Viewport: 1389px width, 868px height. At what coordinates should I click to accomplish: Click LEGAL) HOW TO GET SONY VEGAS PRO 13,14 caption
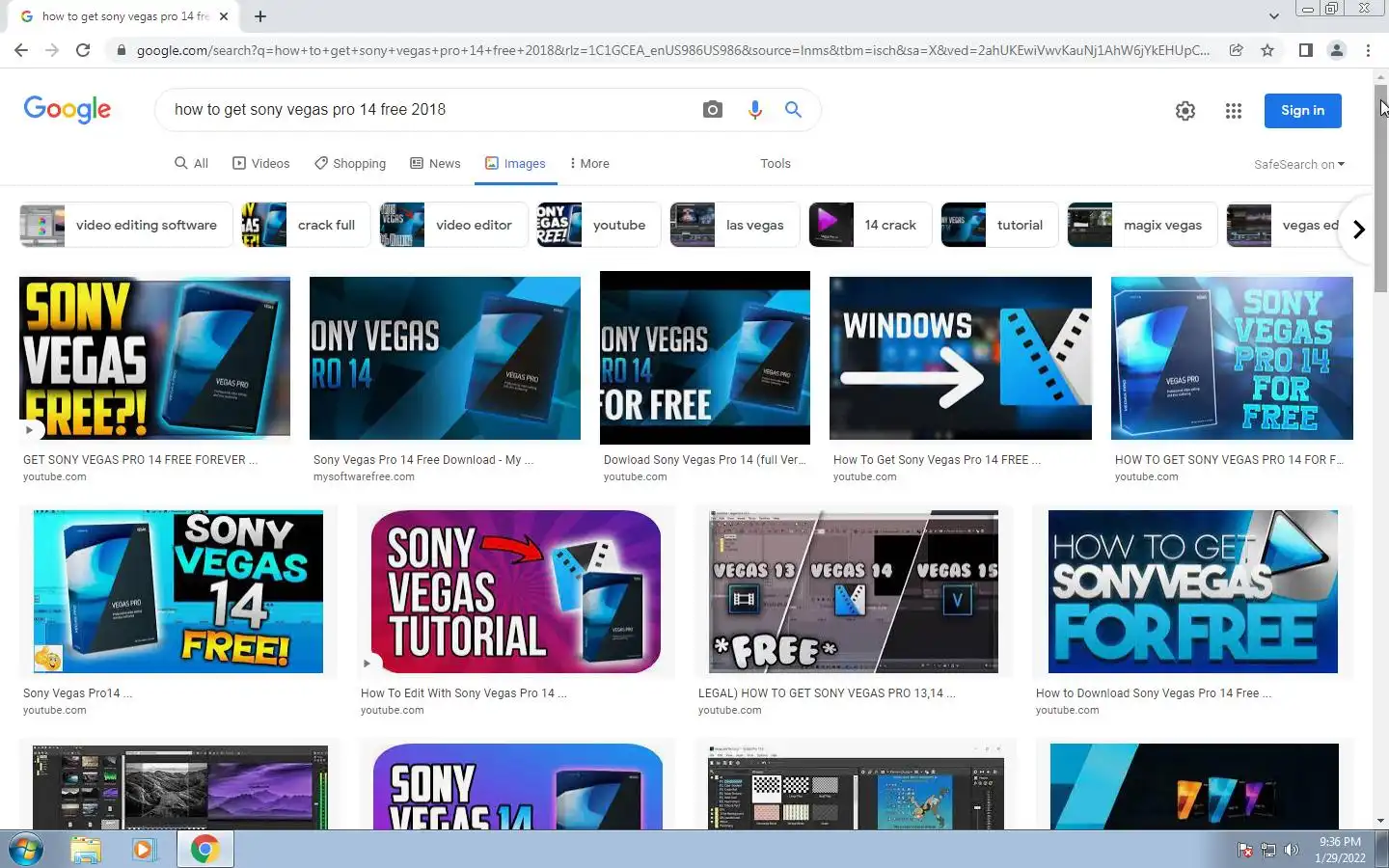tap(827, 693)
